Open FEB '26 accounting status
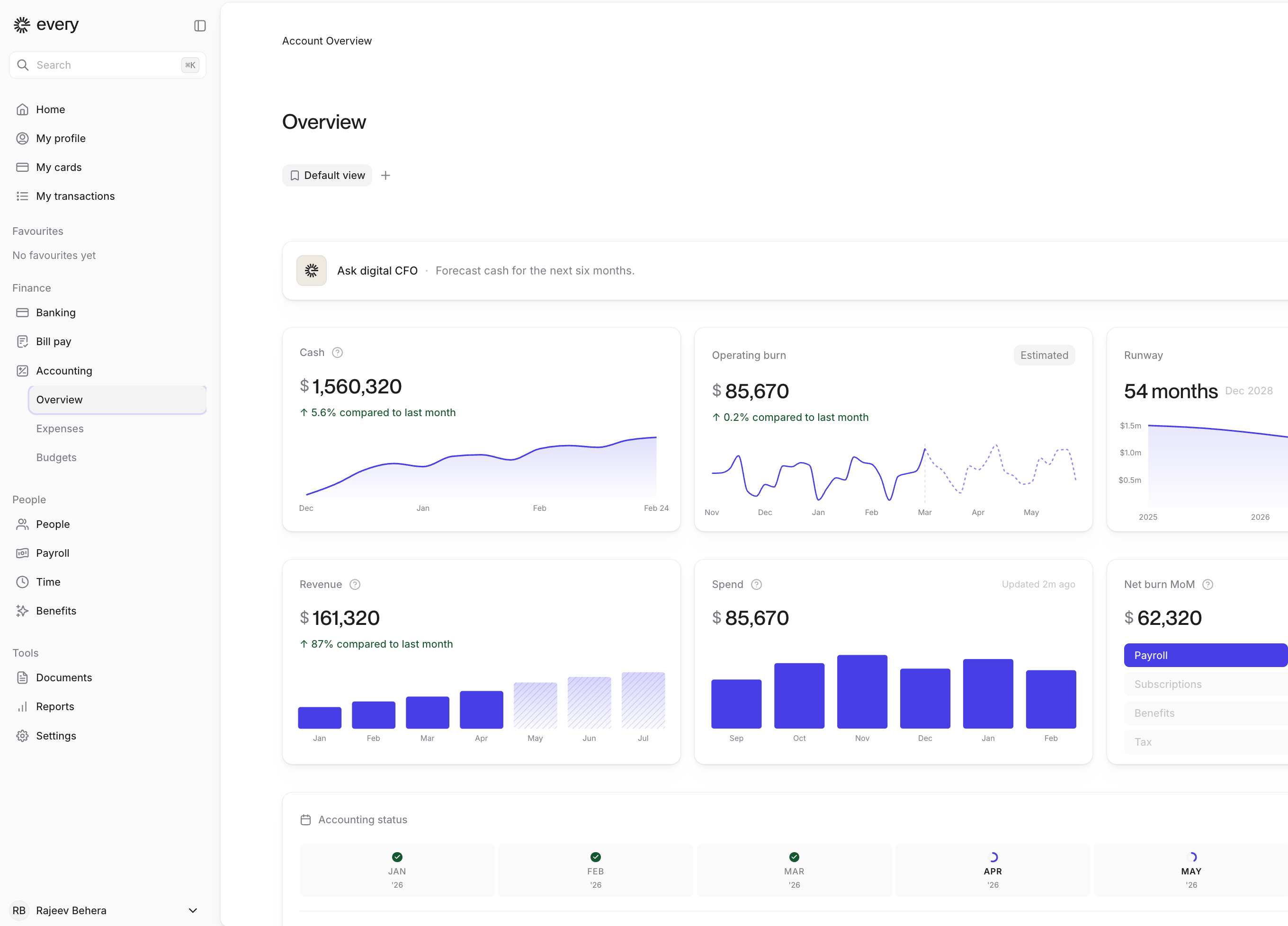This screenshot has width=1288, height=926. point(595,870)
